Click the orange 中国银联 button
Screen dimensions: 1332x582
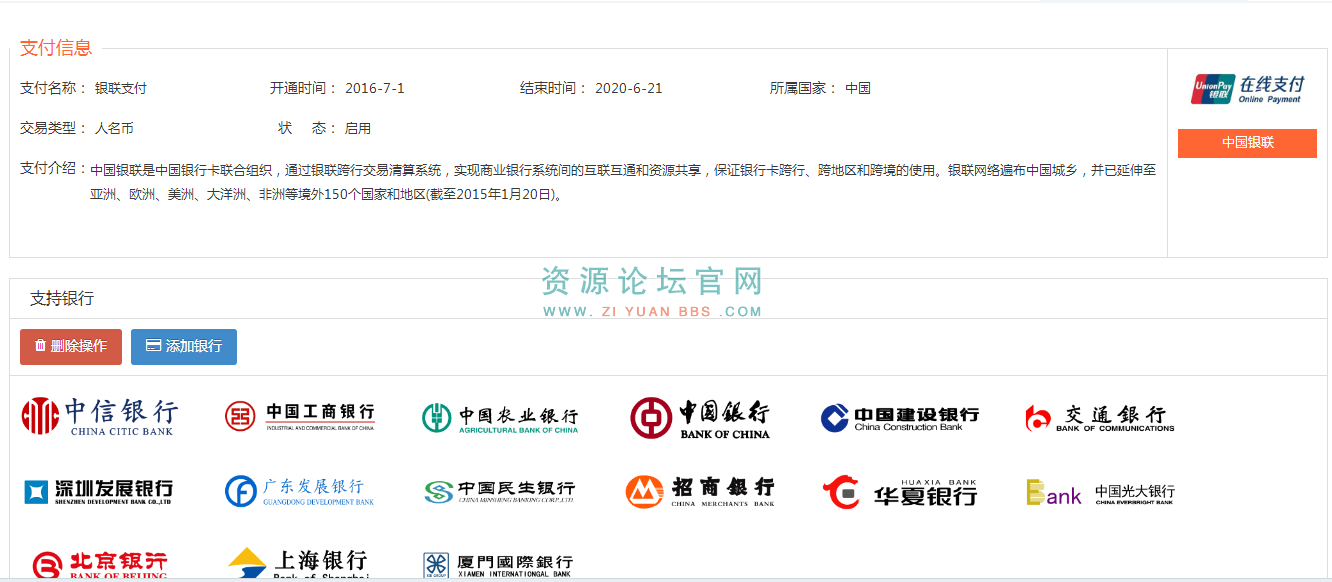[x=1247, y=143]
